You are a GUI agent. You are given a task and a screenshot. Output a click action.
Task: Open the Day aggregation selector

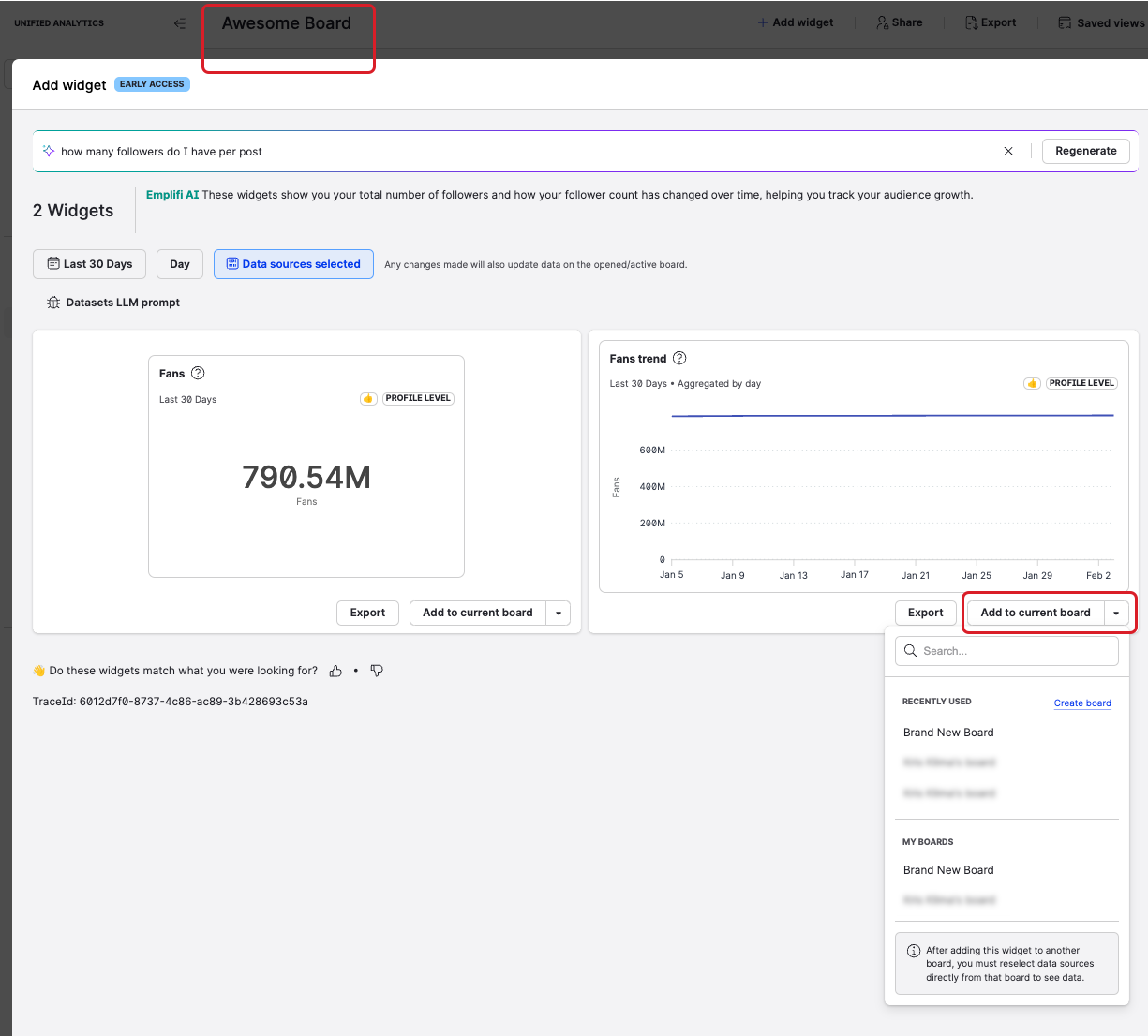click(180, 264)
